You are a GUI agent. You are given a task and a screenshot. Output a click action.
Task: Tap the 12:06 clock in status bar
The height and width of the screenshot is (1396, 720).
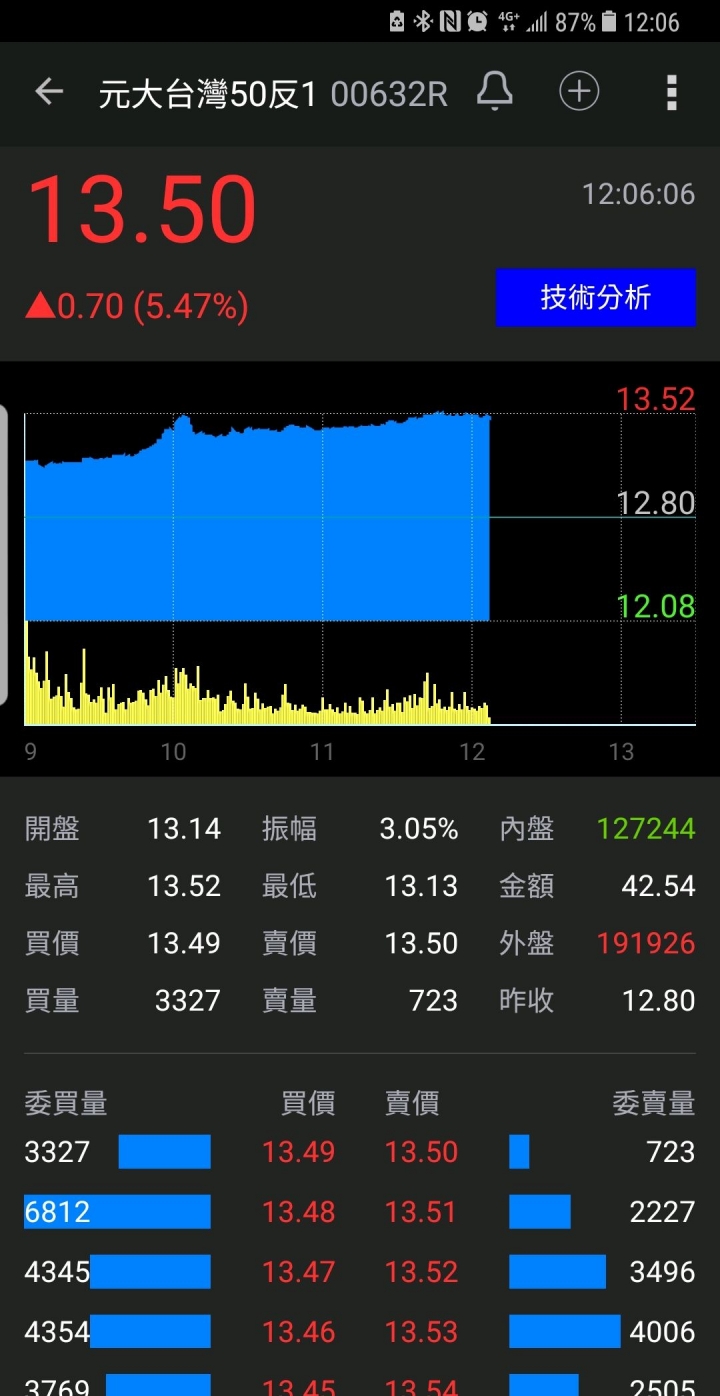tap(651, 21)
